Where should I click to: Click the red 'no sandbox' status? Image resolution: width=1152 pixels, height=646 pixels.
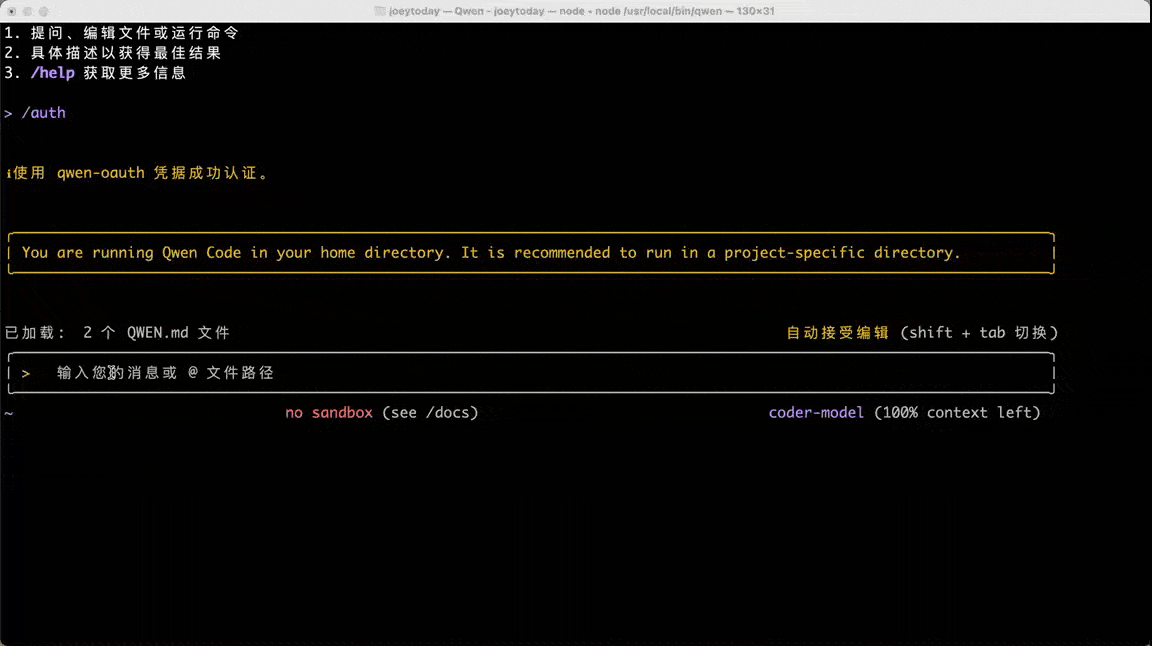(329, 413)
